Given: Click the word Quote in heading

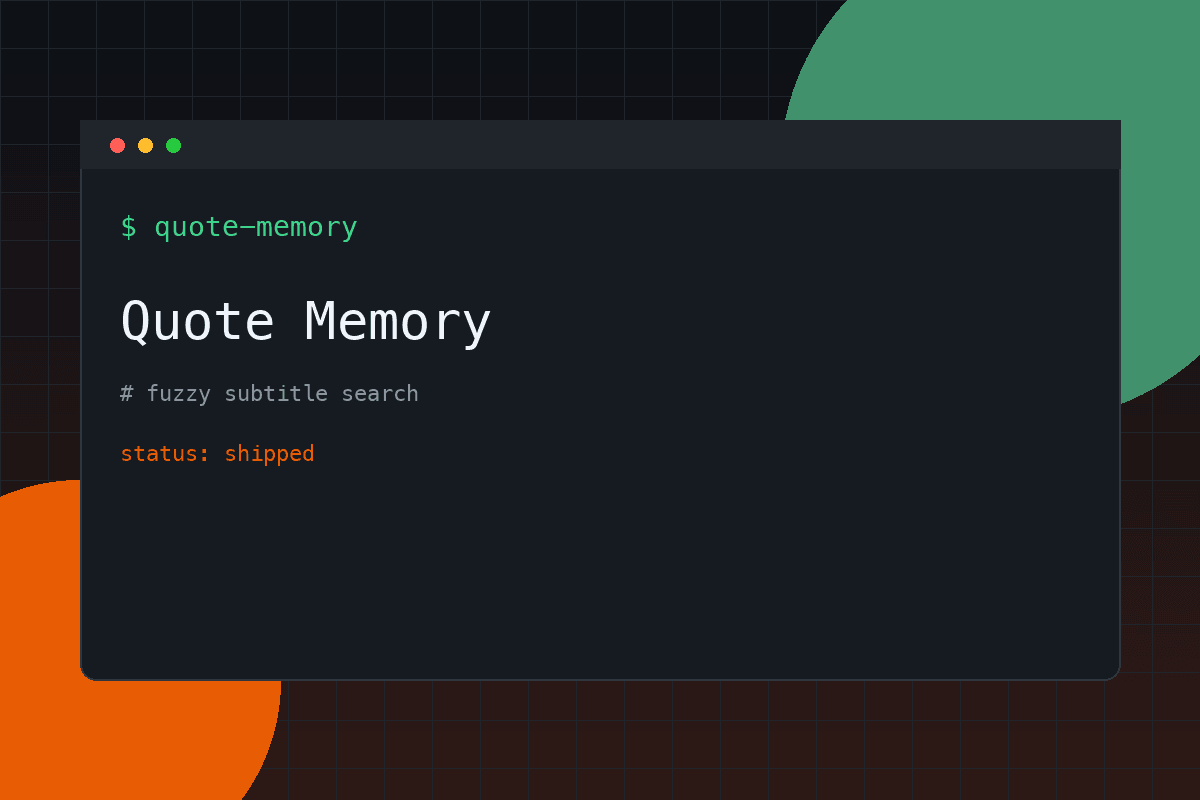Looking at the screenshot, I should [197, 322].
